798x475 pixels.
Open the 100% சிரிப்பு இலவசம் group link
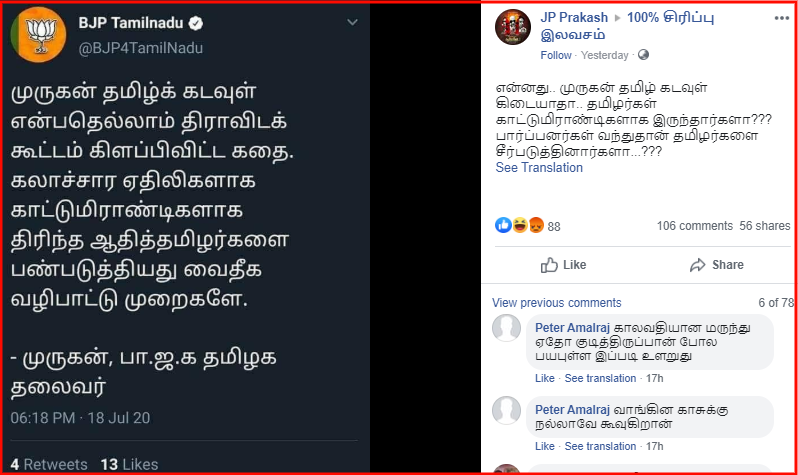(x=628, y=26)
